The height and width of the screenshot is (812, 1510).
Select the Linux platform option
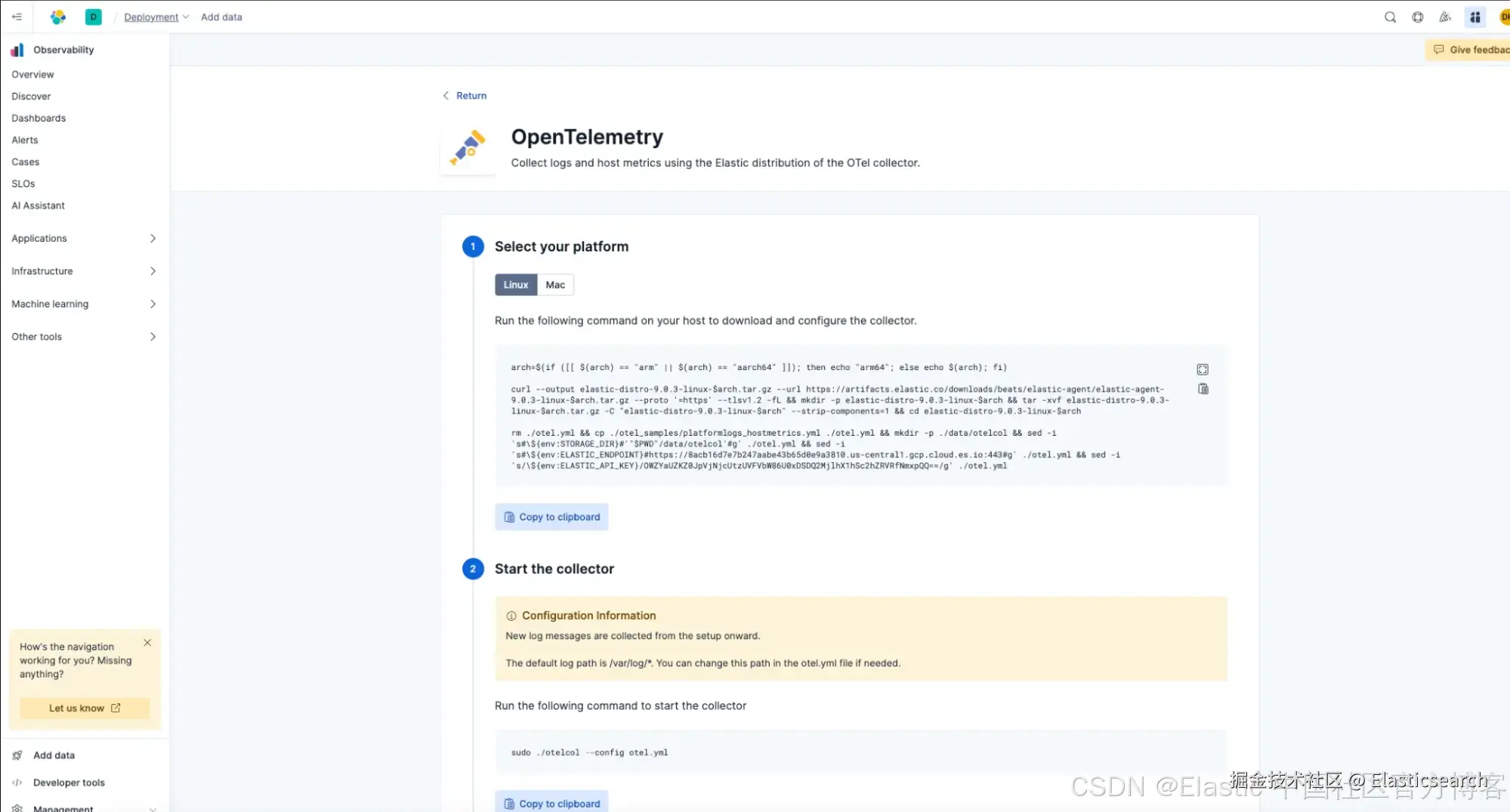(516, 285)
